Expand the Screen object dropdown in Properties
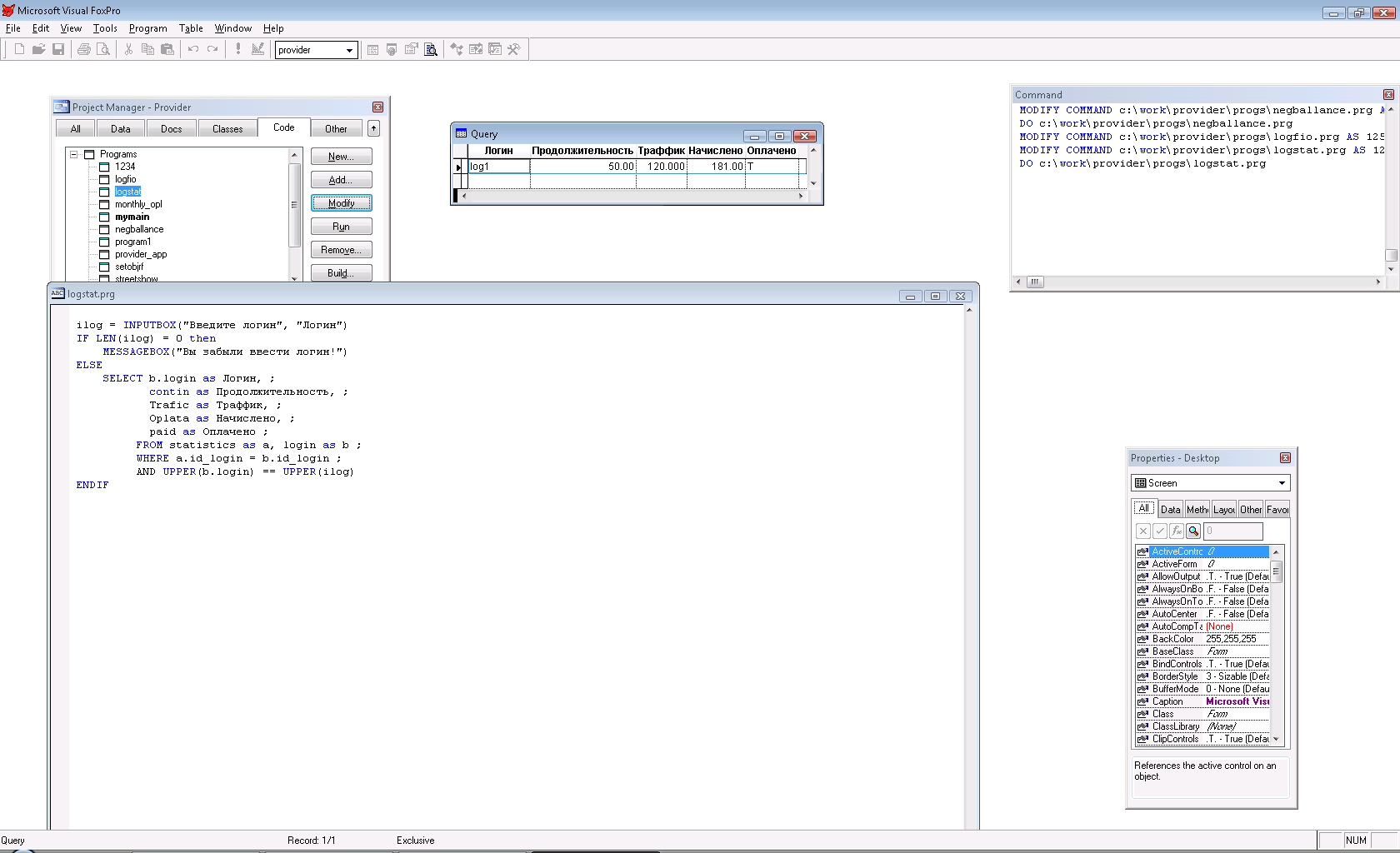The width and height of the screenshot is (1400, 853). [1282, 483]
